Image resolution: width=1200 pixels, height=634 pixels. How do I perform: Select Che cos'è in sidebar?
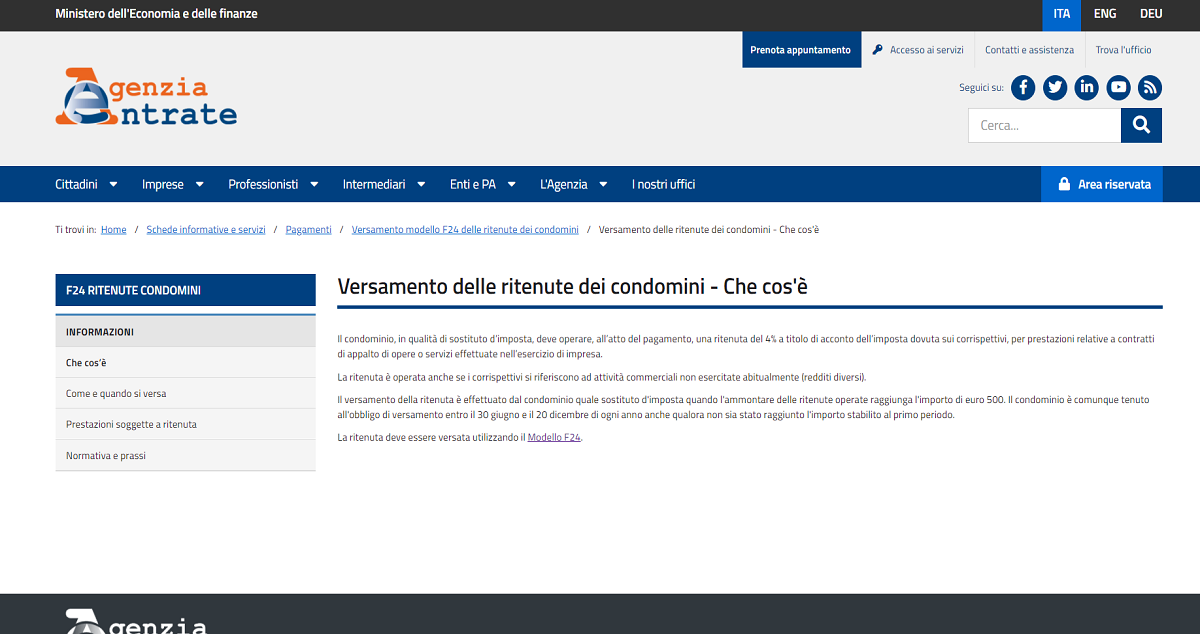pos(186,363)
